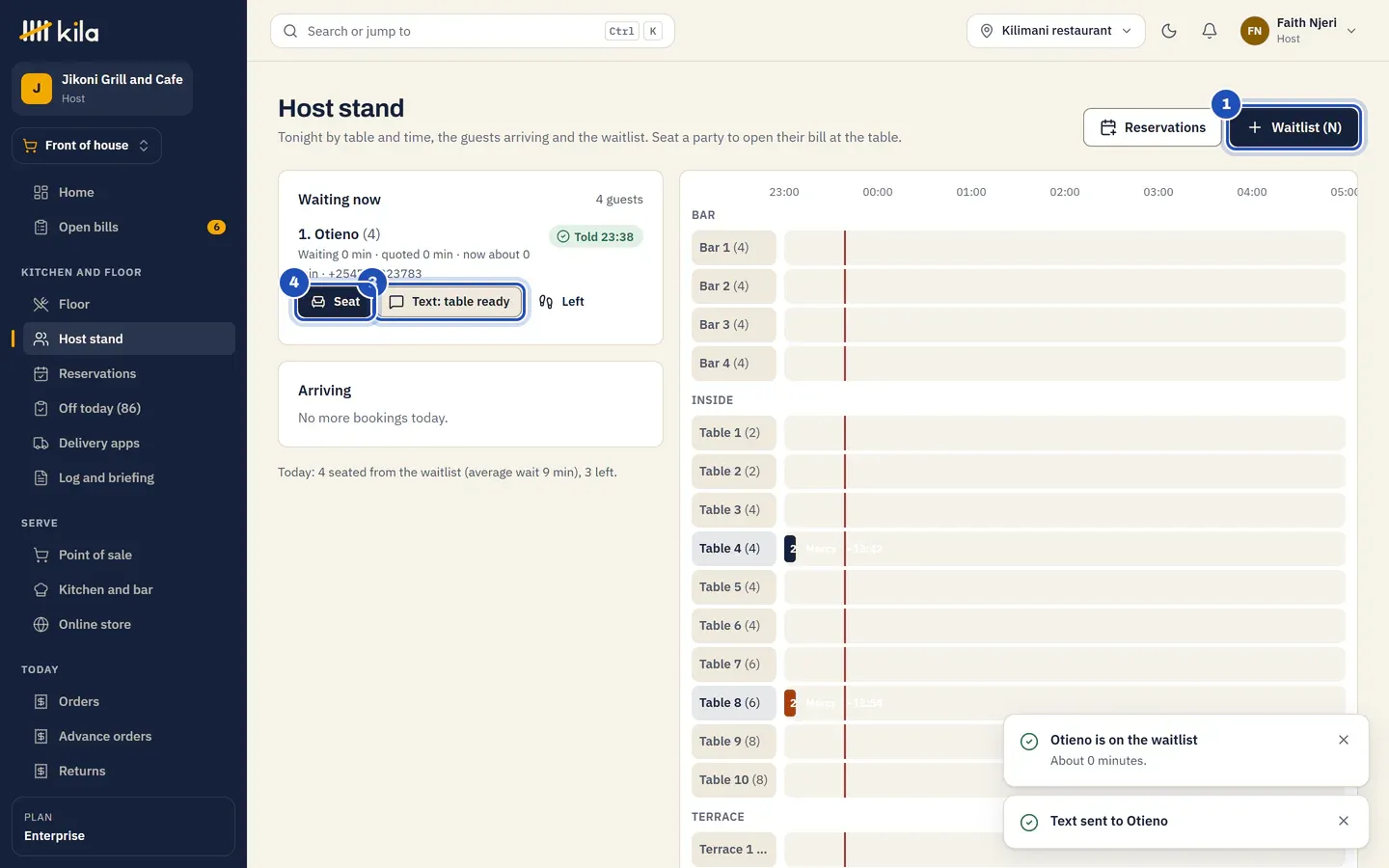Click the Host stand people icon
Viewport: 1389px width, 868px height.
tap(41, 339)
